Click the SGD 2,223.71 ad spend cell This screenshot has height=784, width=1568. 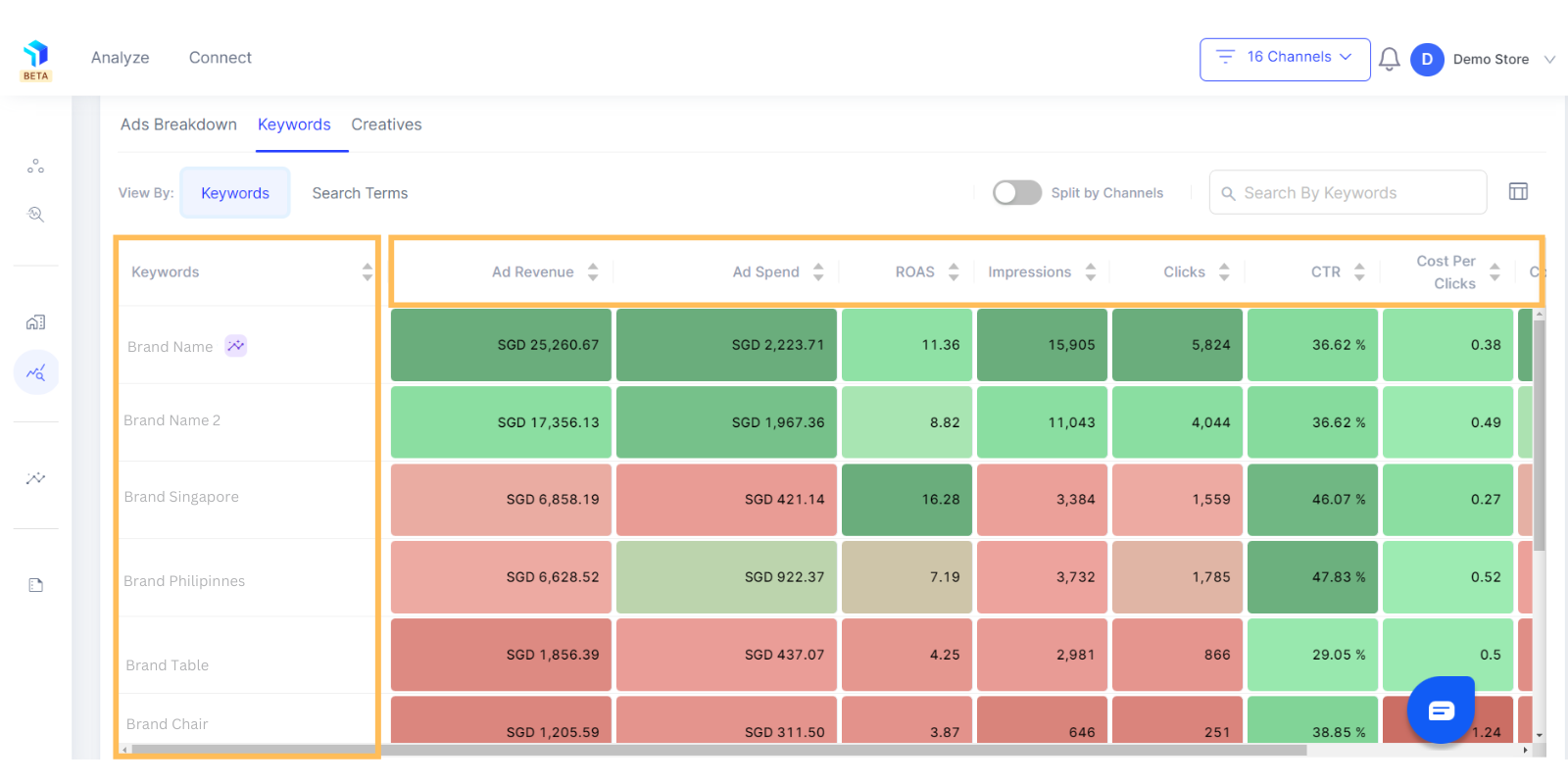pyautogui.click(x=726, y=345)
